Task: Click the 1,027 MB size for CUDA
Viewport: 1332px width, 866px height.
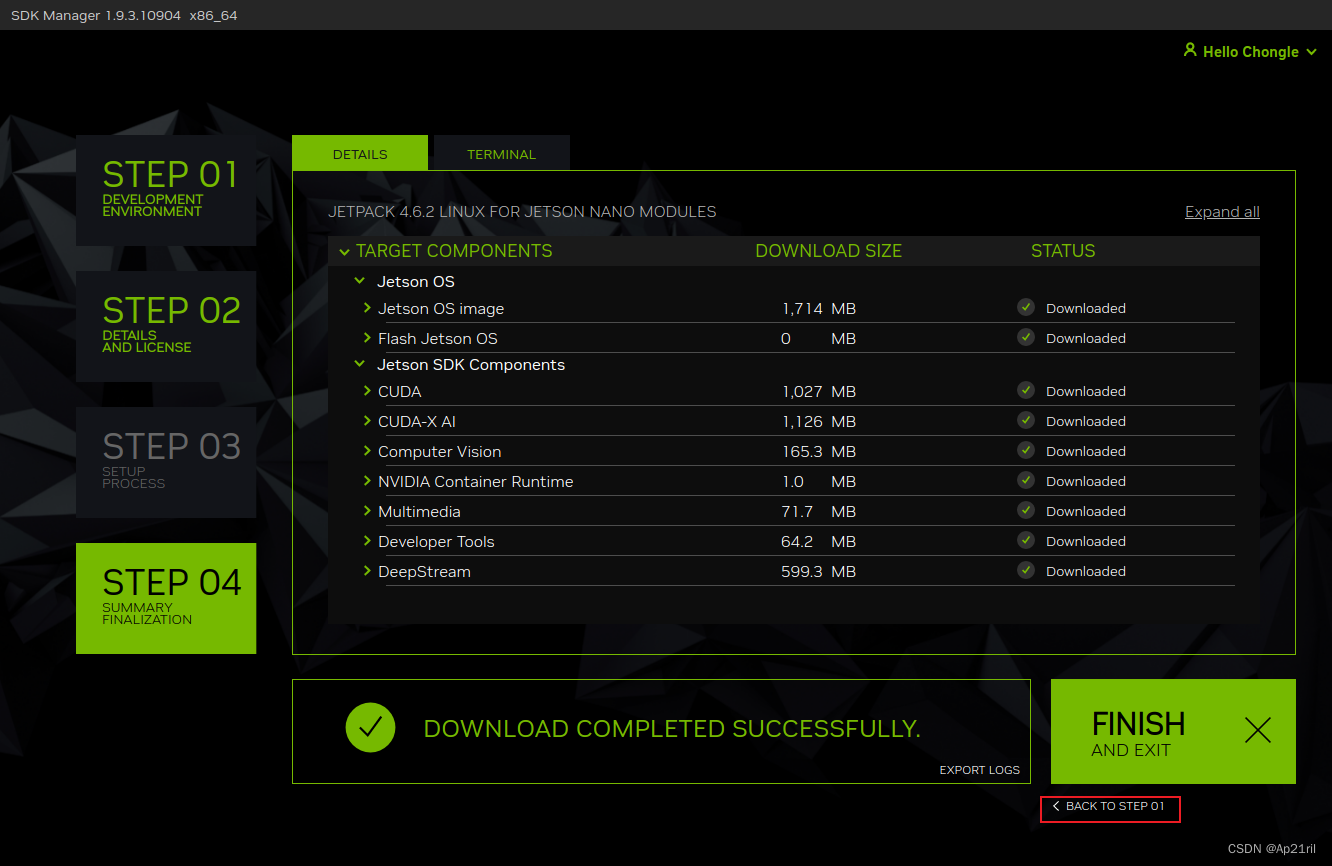Action: 818,392
